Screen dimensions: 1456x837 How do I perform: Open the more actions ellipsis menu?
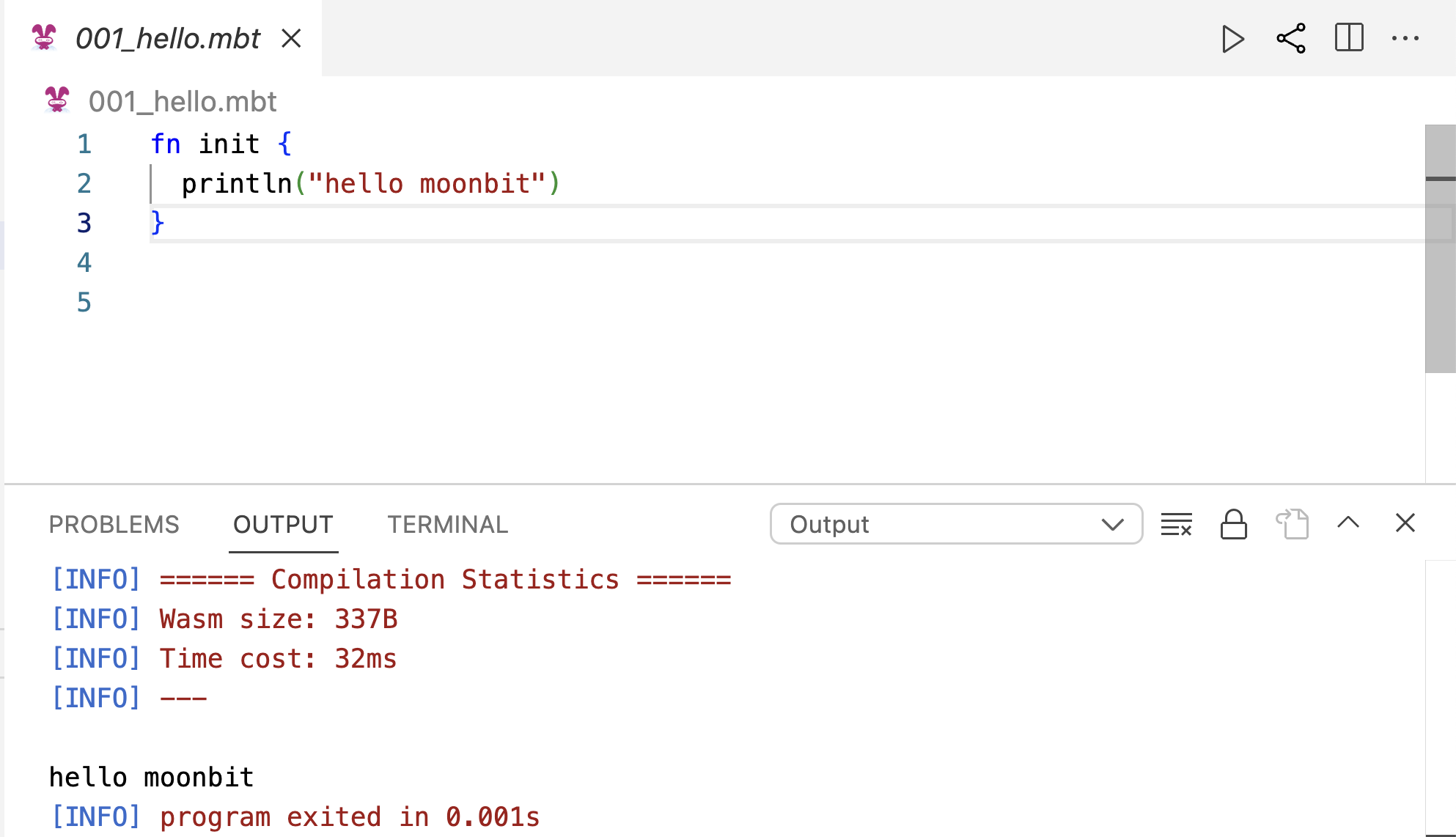[x=1405, y=39]
